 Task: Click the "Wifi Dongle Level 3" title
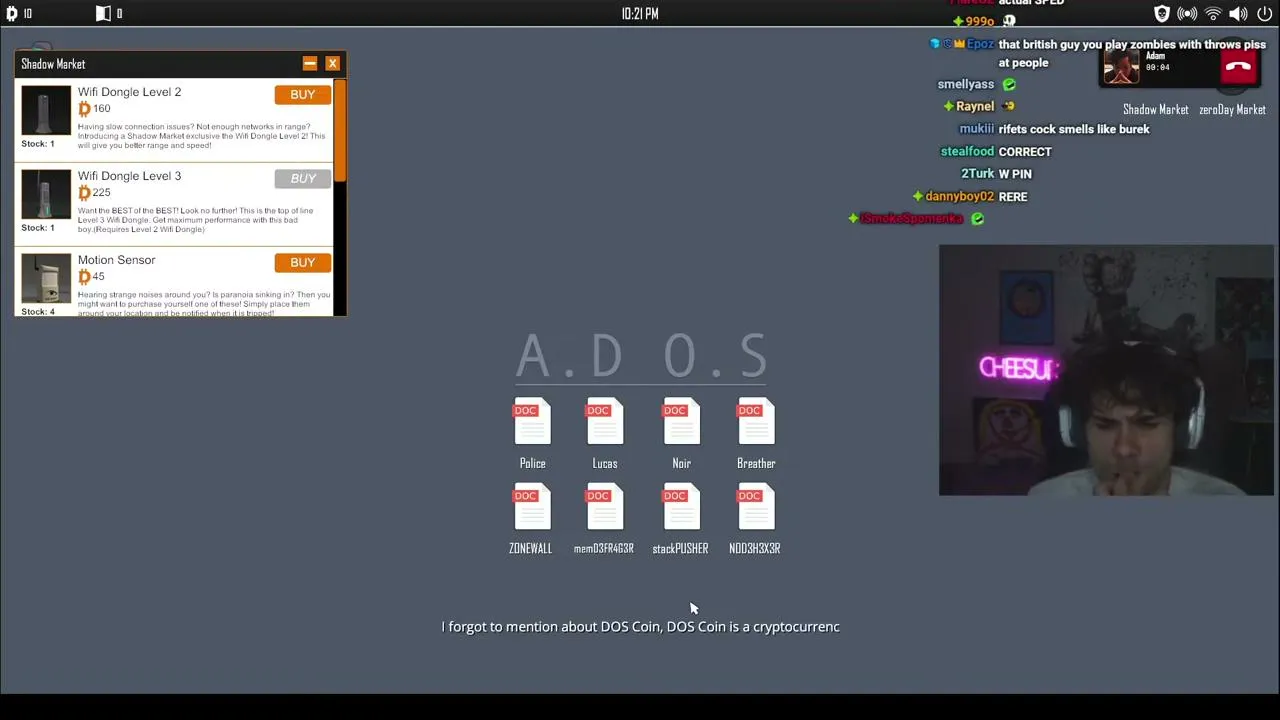pyautogui.click(x=129, y=176)
